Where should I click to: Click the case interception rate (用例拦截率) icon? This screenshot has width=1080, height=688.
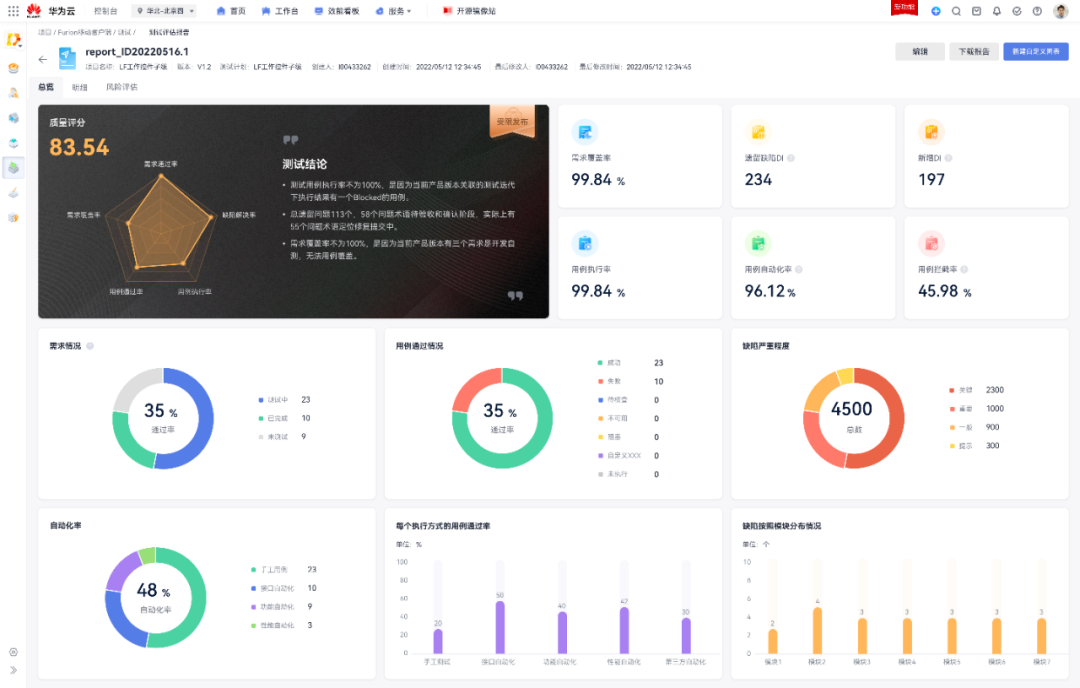click(x=931, y=243)
